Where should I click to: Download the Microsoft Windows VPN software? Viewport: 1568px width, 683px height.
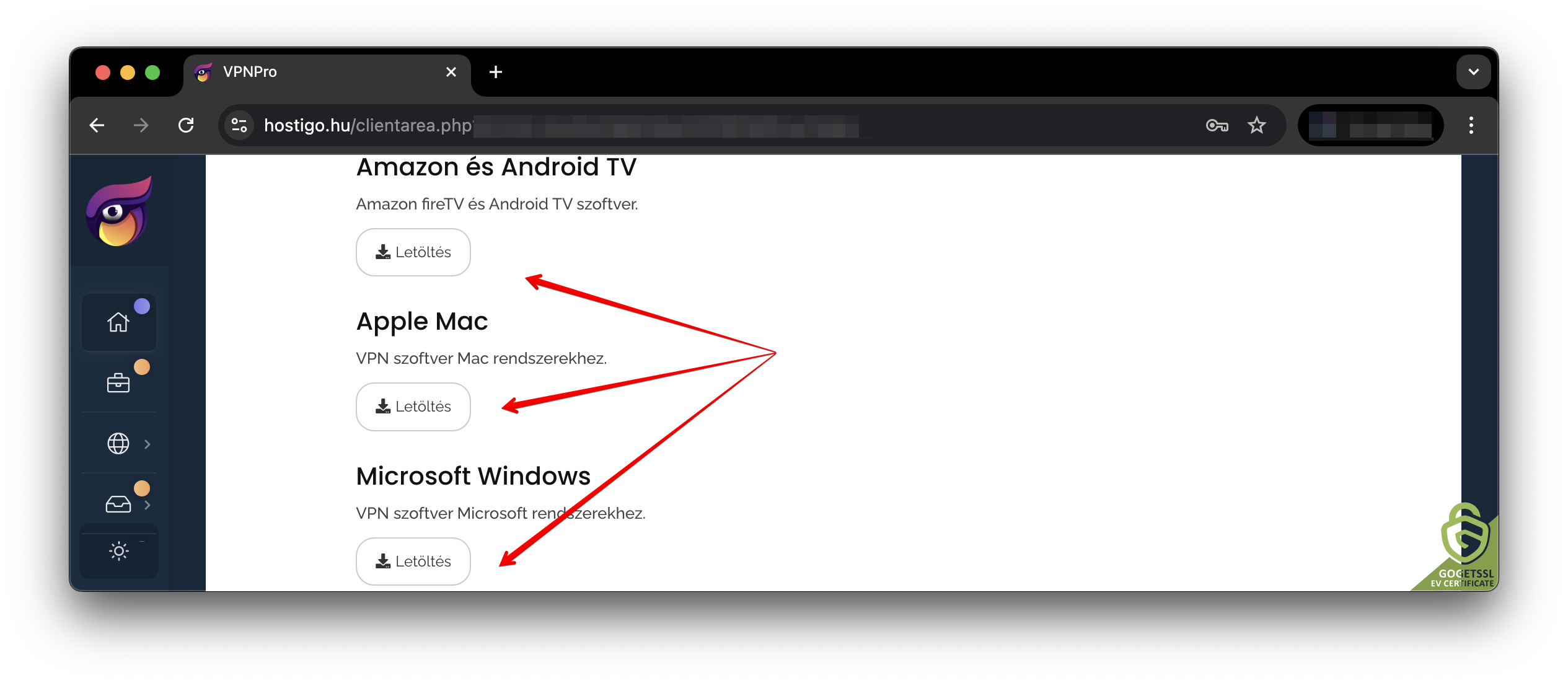pos(413,562)
